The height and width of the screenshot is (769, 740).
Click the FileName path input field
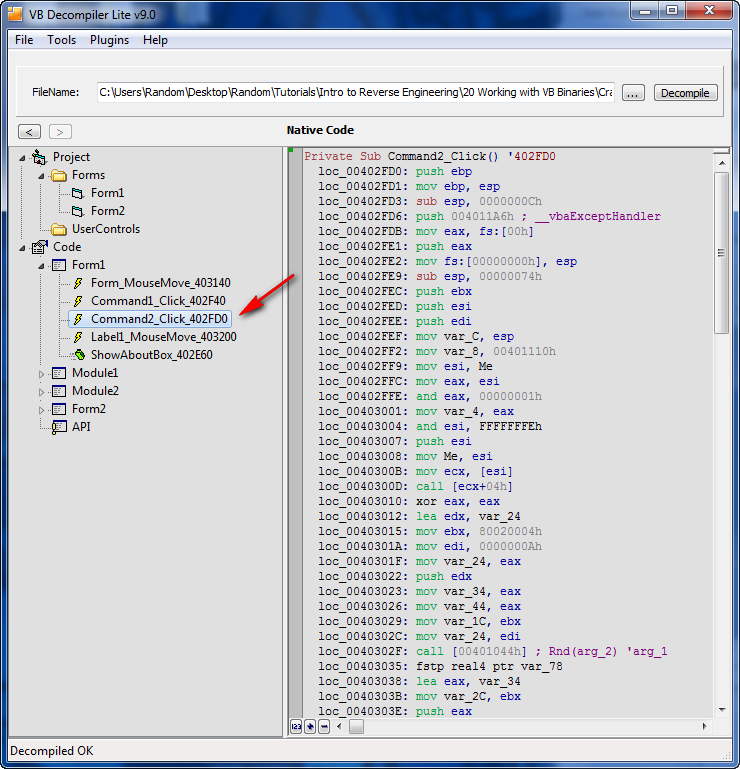tap(356, 92)
